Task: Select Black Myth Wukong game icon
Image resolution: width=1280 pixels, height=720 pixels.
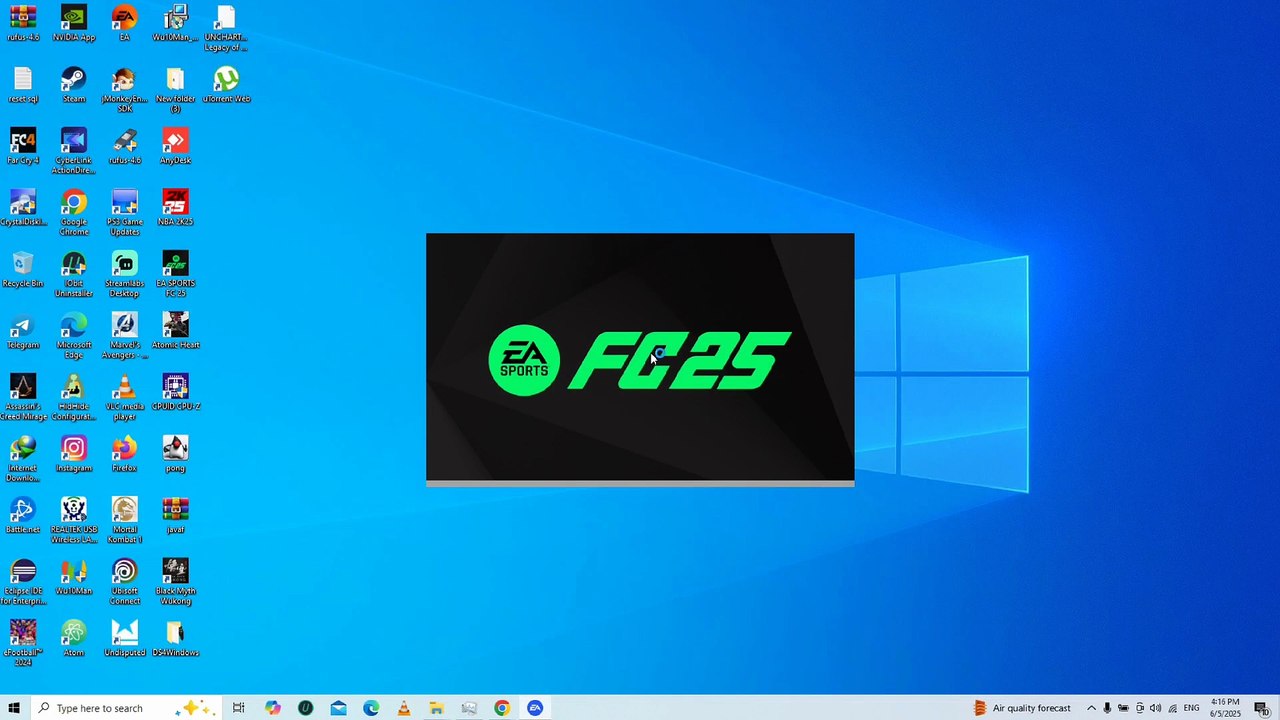Action: 175,582
